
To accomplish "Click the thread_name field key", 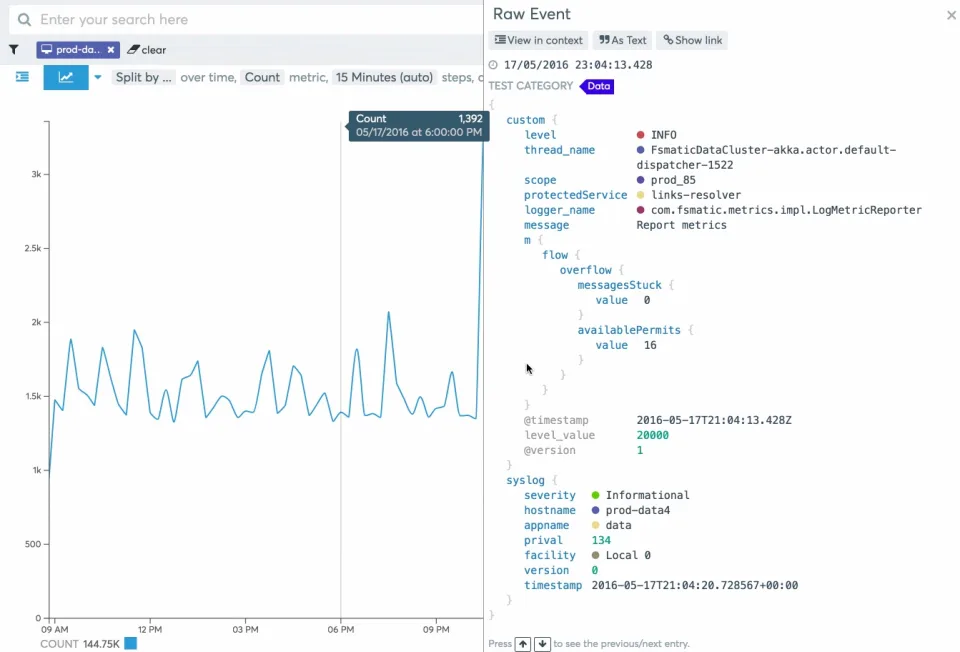I will [559, 150].
